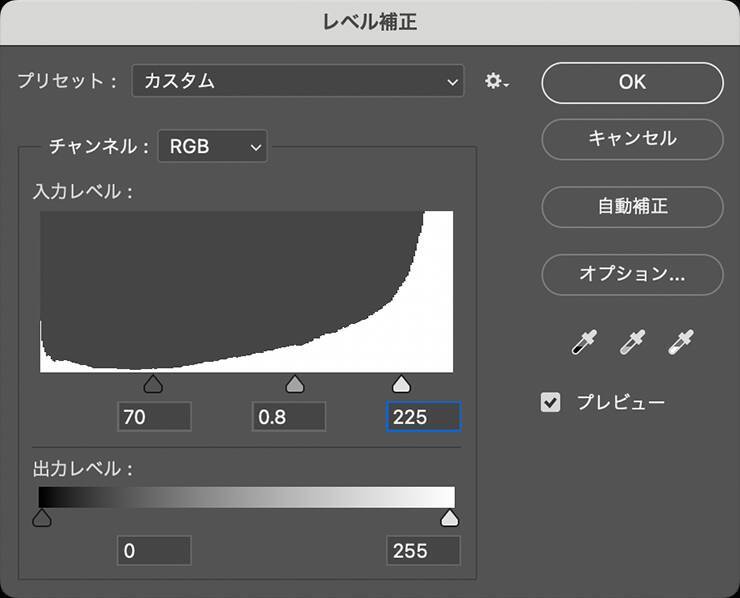Grab the input shadow slider handle
740x598 pixels.
tap(153, 385)
